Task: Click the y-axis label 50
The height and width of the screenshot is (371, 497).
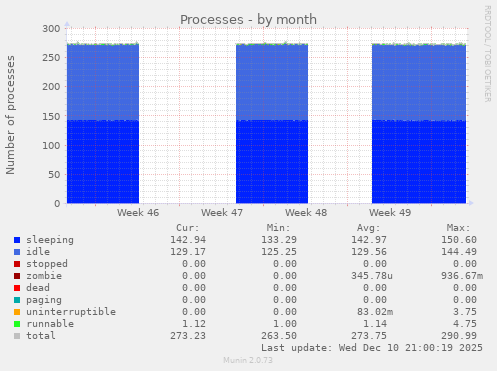Action: (54, 175)
